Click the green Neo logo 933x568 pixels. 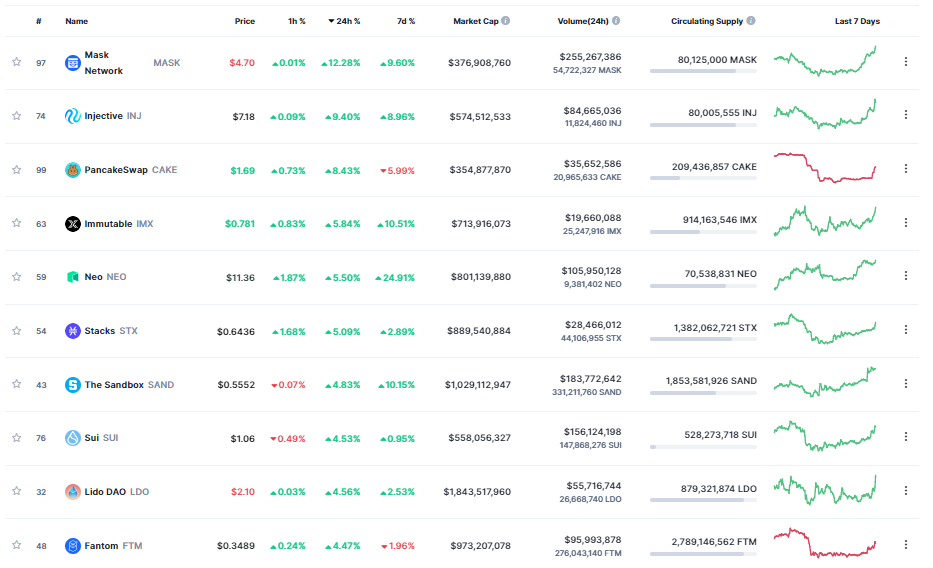[73, 277]
